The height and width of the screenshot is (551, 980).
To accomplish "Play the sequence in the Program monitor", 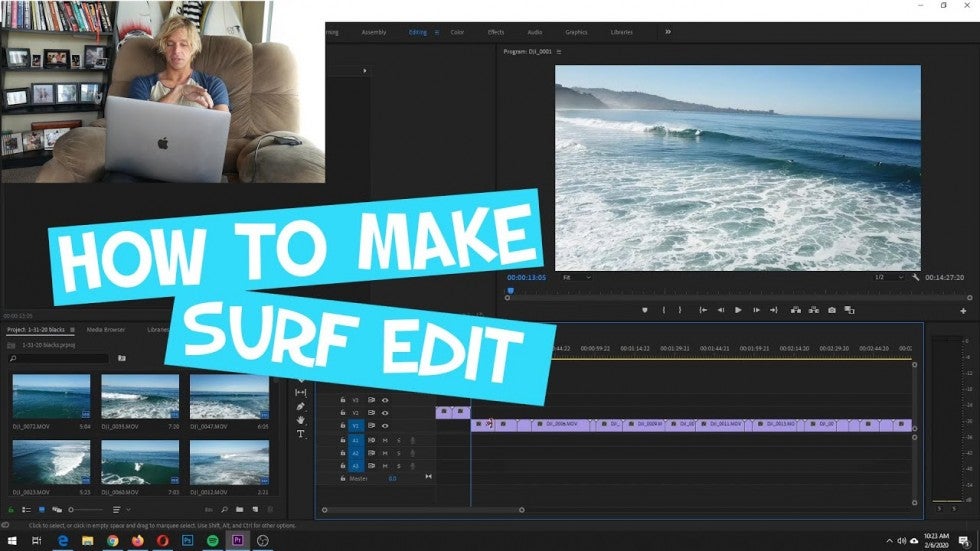I will (x=738, y=310).
